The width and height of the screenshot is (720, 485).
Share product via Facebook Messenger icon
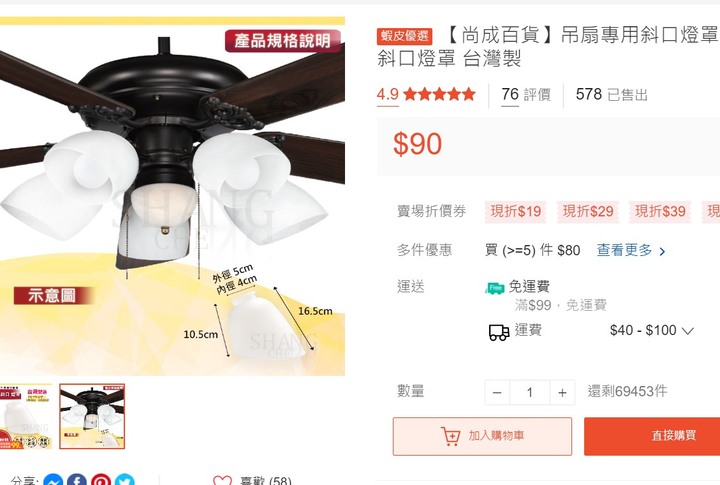53,479
